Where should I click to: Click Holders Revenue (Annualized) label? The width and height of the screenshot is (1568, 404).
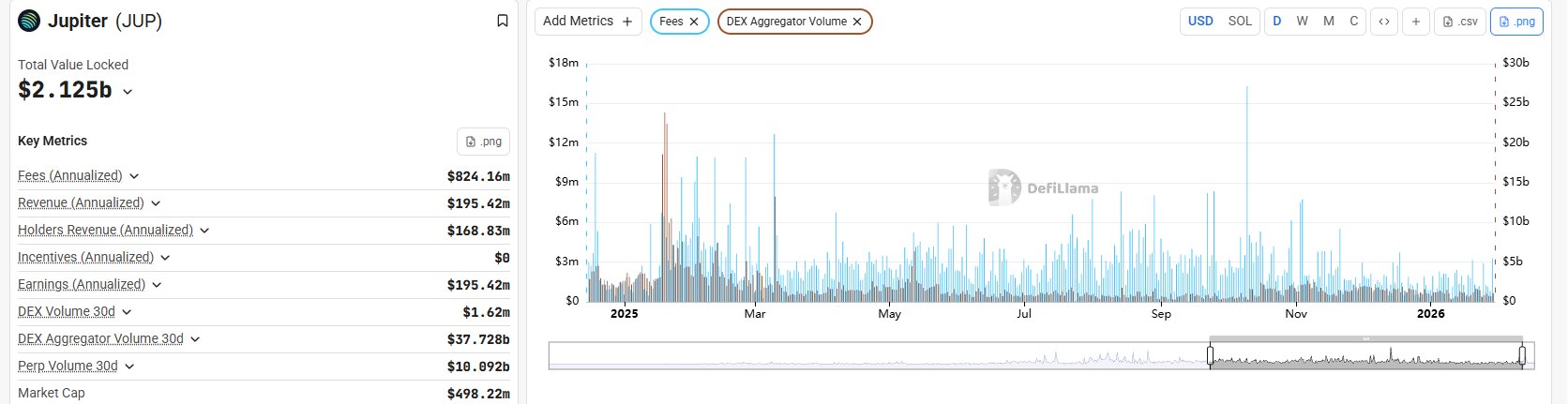pos(105,231)
